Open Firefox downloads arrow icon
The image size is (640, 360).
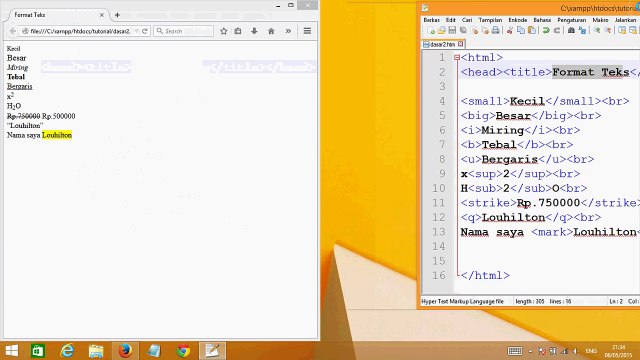point(254,31)
